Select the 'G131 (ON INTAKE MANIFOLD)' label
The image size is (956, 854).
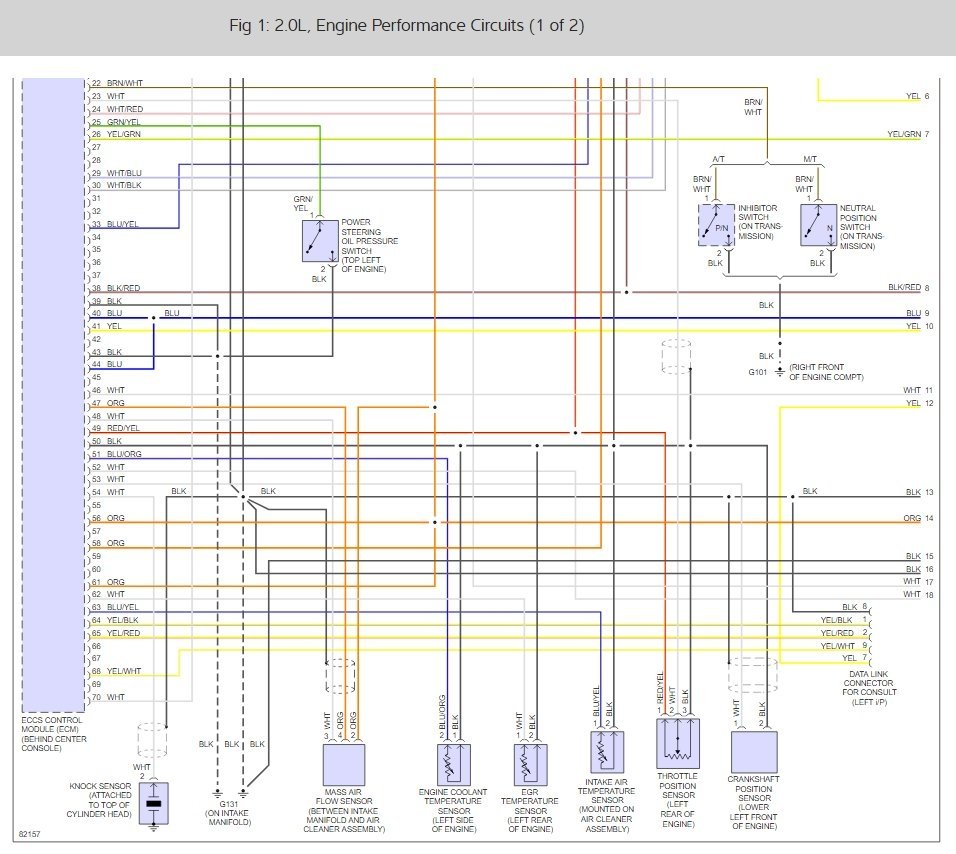(229, 813)
